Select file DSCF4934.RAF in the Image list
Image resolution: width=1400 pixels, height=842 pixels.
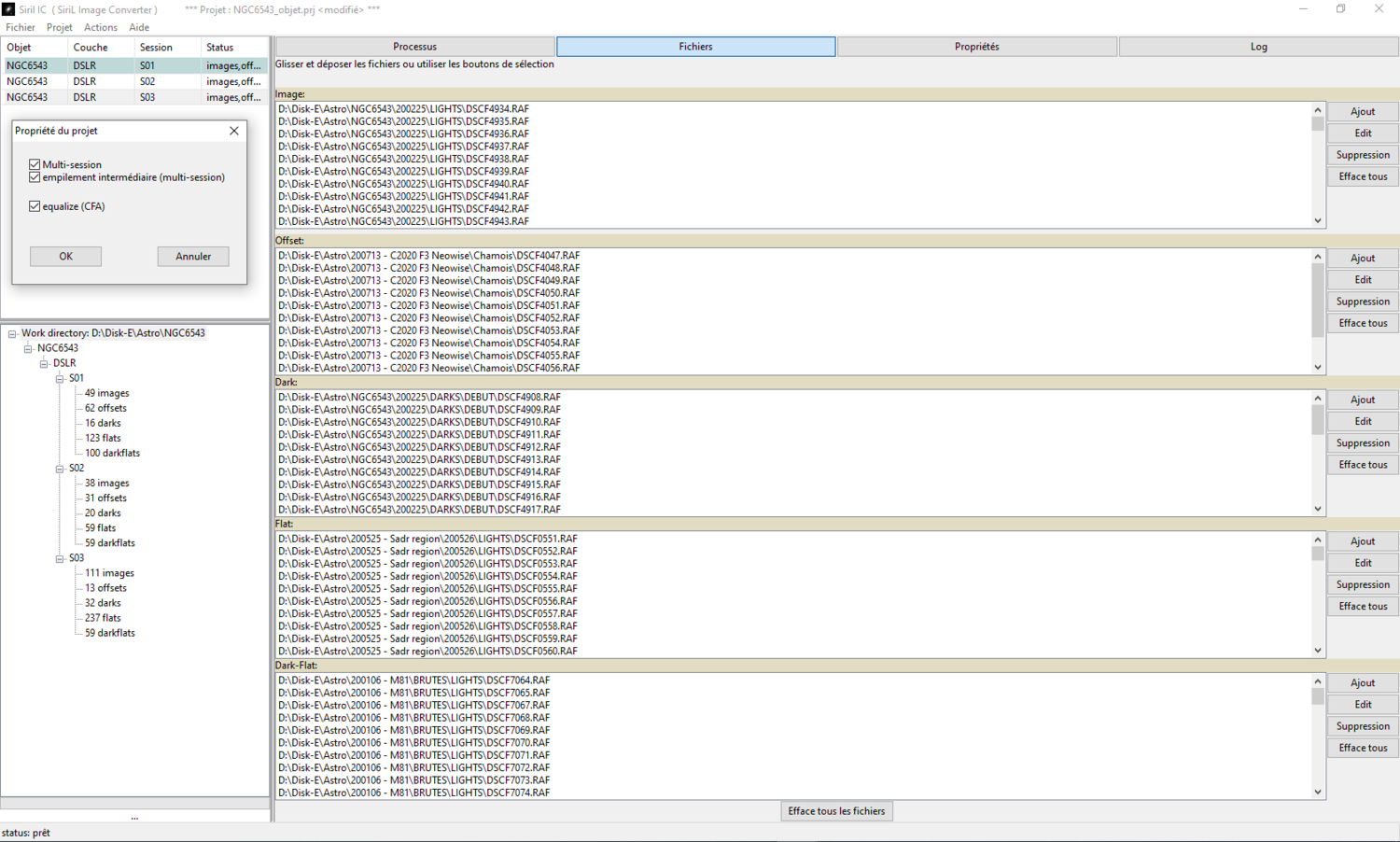point(404,109)
